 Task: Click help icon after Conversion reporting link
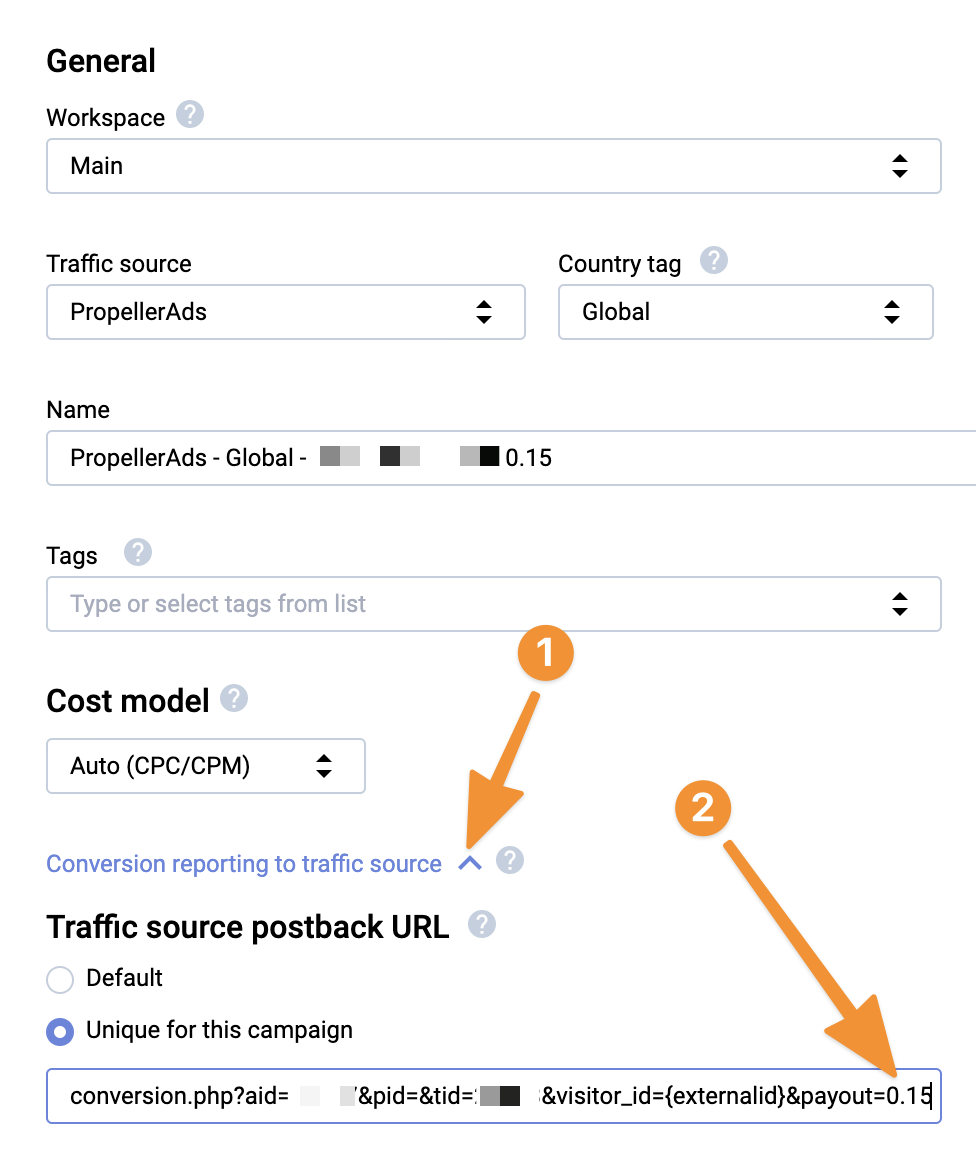510,860
